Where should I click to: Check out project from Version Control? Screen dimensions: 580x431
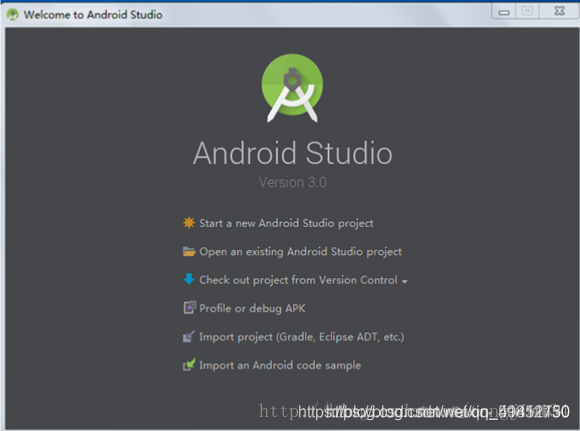[x=298, y=280]
